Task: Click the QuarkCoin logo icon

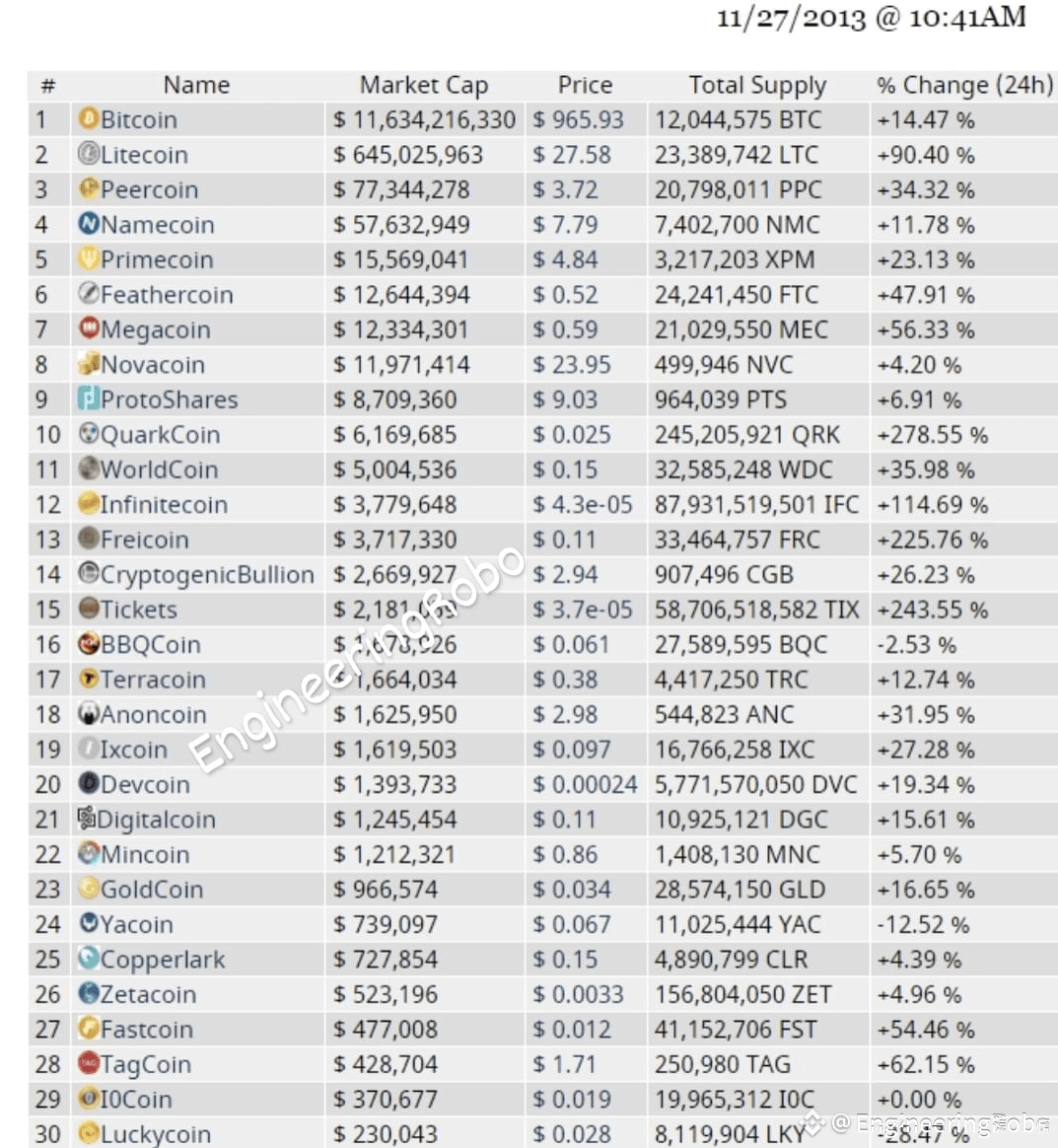Action: (89, 433)
